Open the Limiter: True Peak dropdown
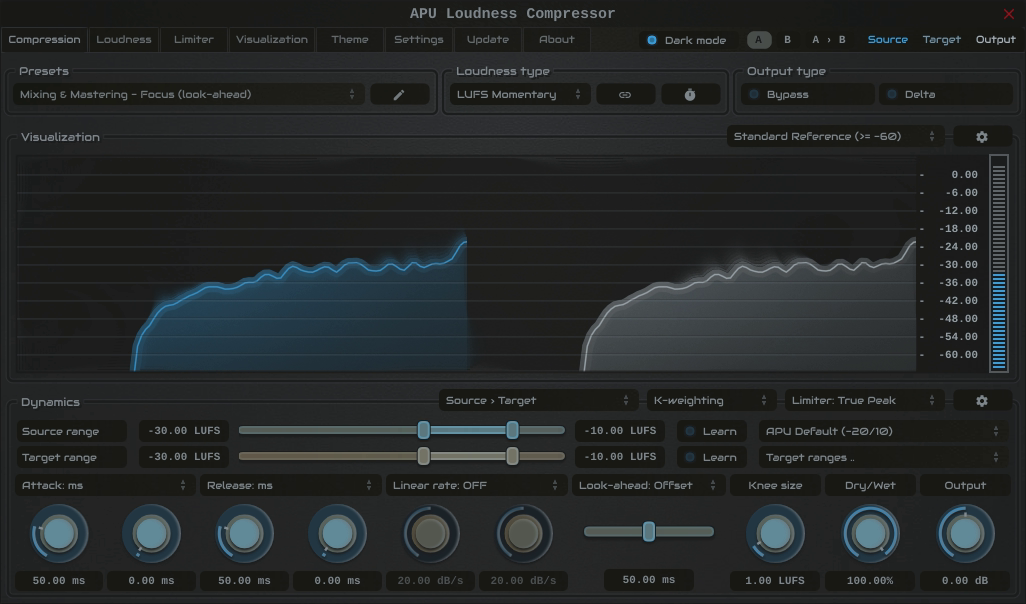Image resolution: width=1026 pixels, height=604 pixels. tap(864, 400)
